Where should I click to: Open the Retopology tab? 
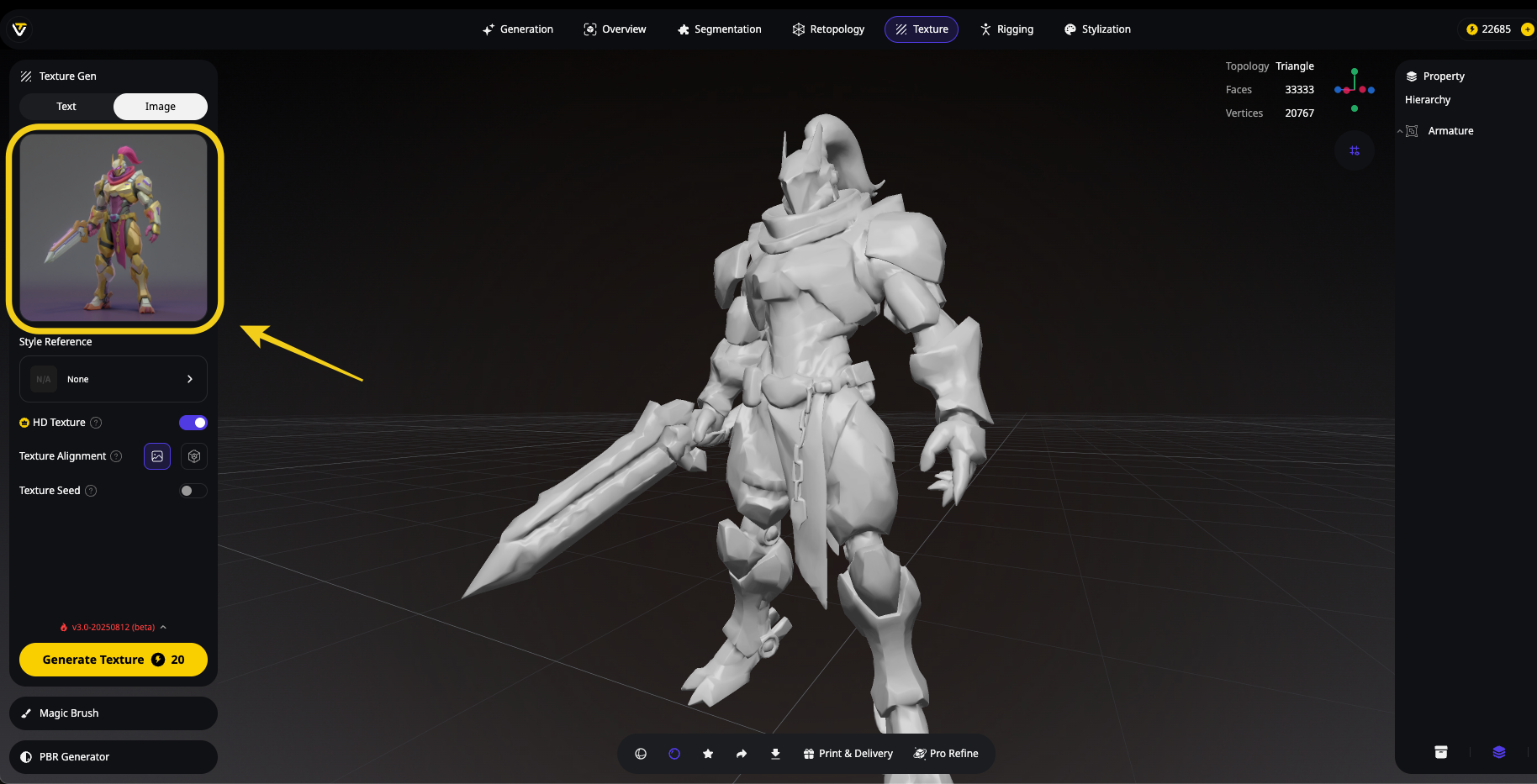(x=828, y=29)
